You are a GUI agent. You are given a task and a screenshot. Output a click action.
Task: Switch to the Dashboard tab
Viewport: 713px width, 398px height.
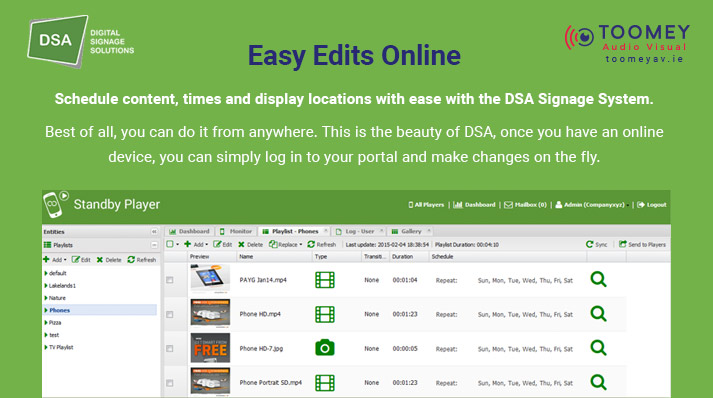(x=189, y=231)
